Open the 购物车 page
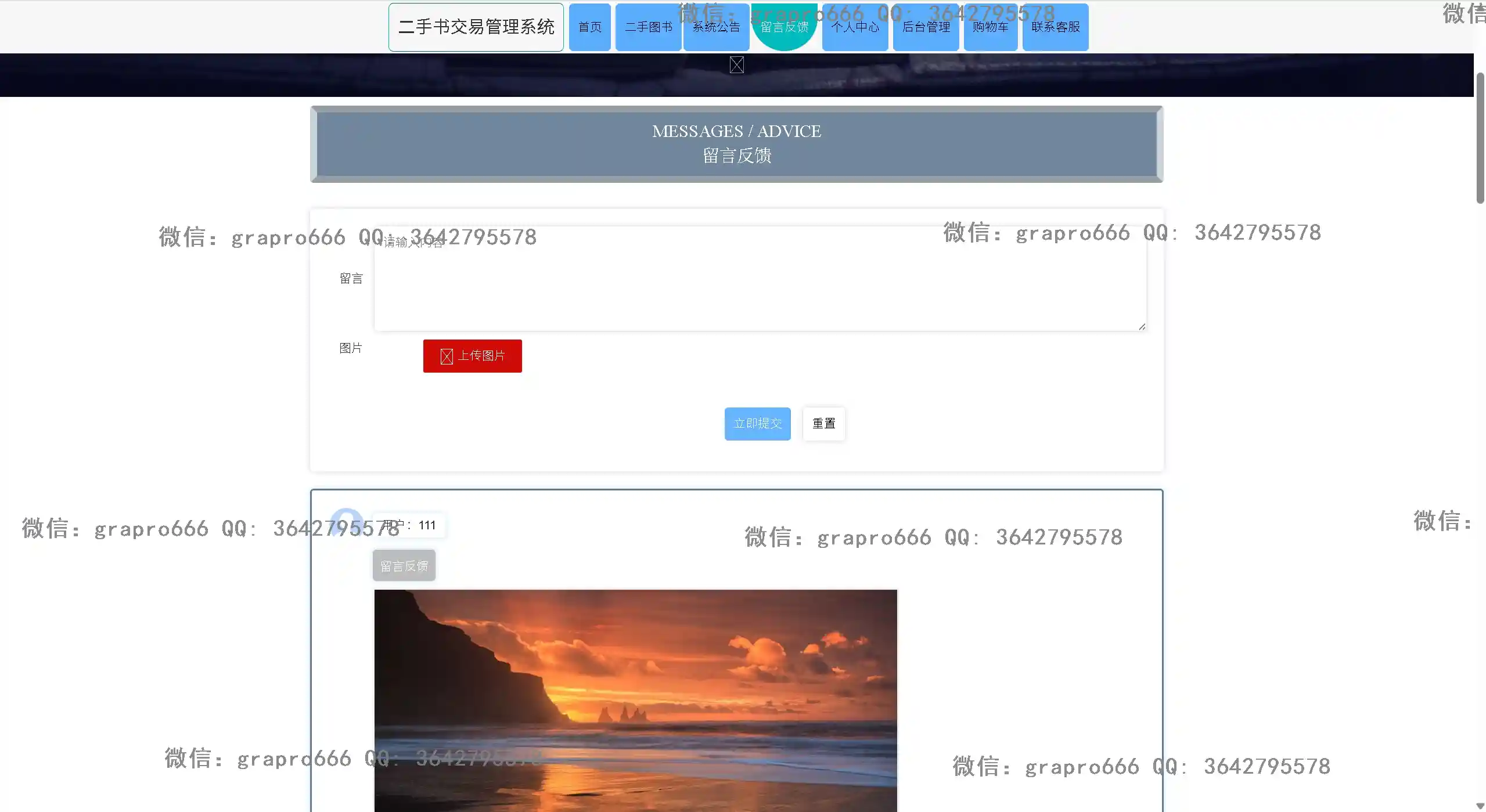The width and height of the screenshot is (1486, 812). (x=990, y=27)
